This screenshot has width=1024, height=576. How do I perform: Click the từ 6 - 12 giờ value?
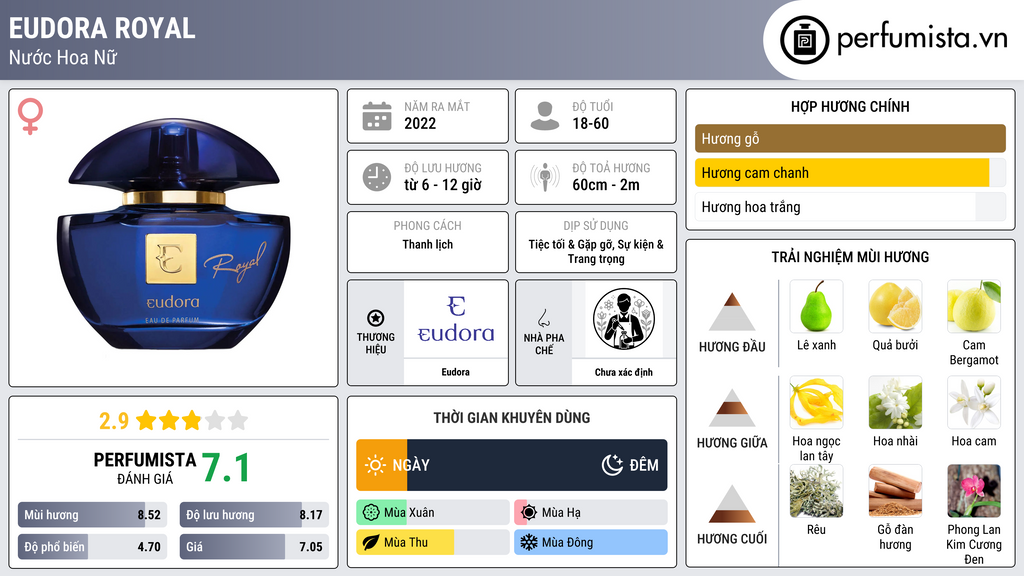(x=442, y=185)
